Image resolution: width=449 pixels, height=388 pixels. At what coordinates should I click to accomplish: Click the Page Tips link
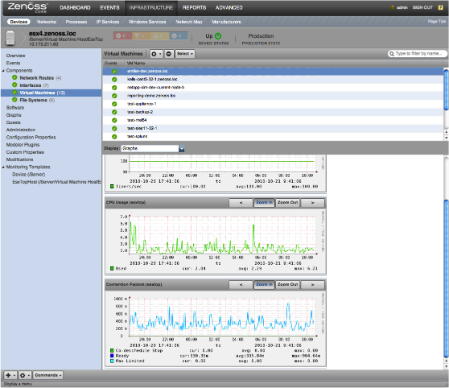coord(437,21)
